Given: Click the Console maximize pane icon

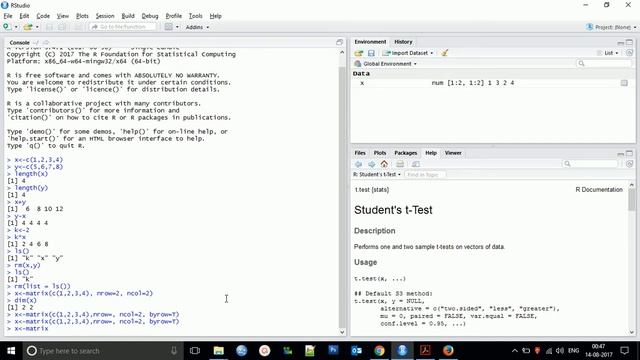Looking at the screenshot, I should coord(339,42).
